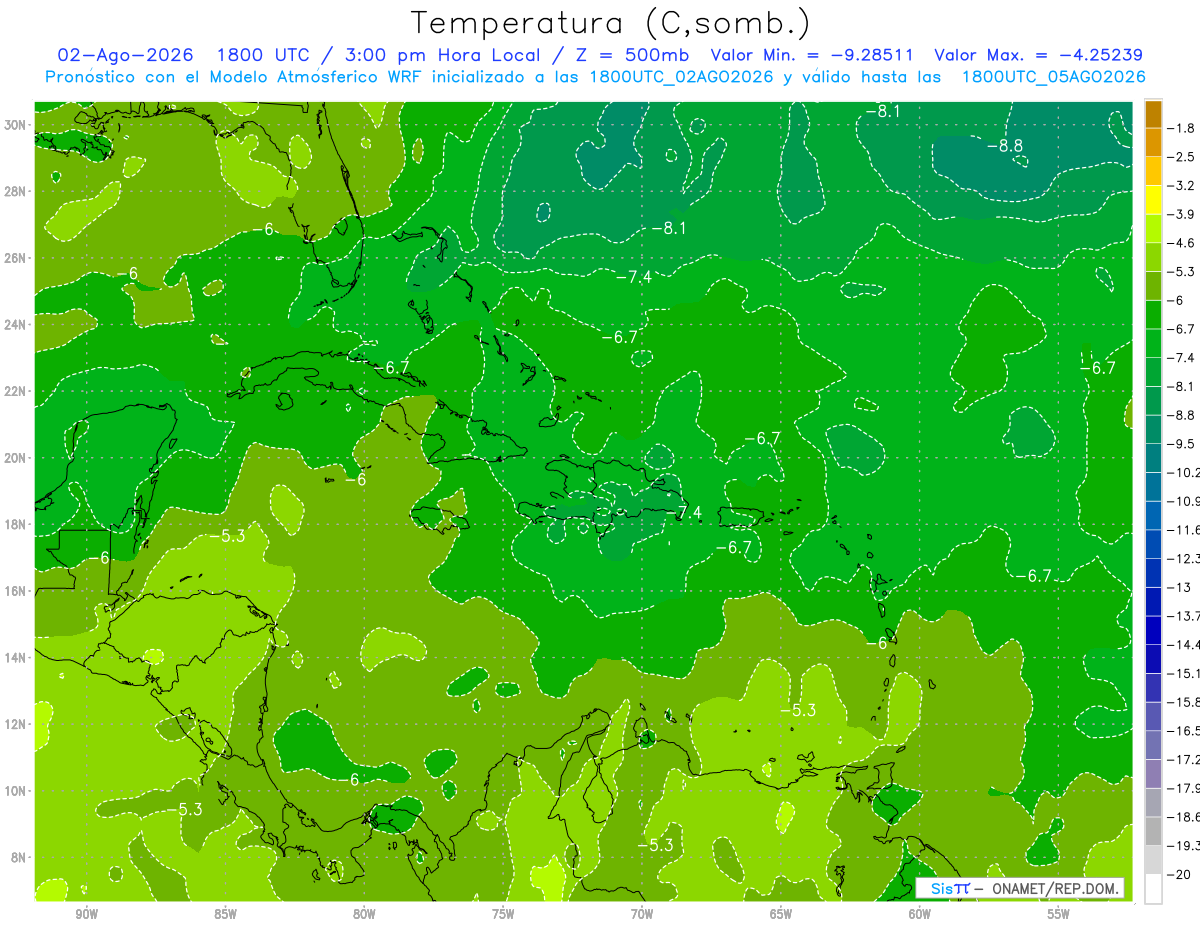Image resolution: width=1200 pixels, height=927 pixels.
Task: Click the '-8.8' contour label on the map
Action: [x=1004, y=146]
